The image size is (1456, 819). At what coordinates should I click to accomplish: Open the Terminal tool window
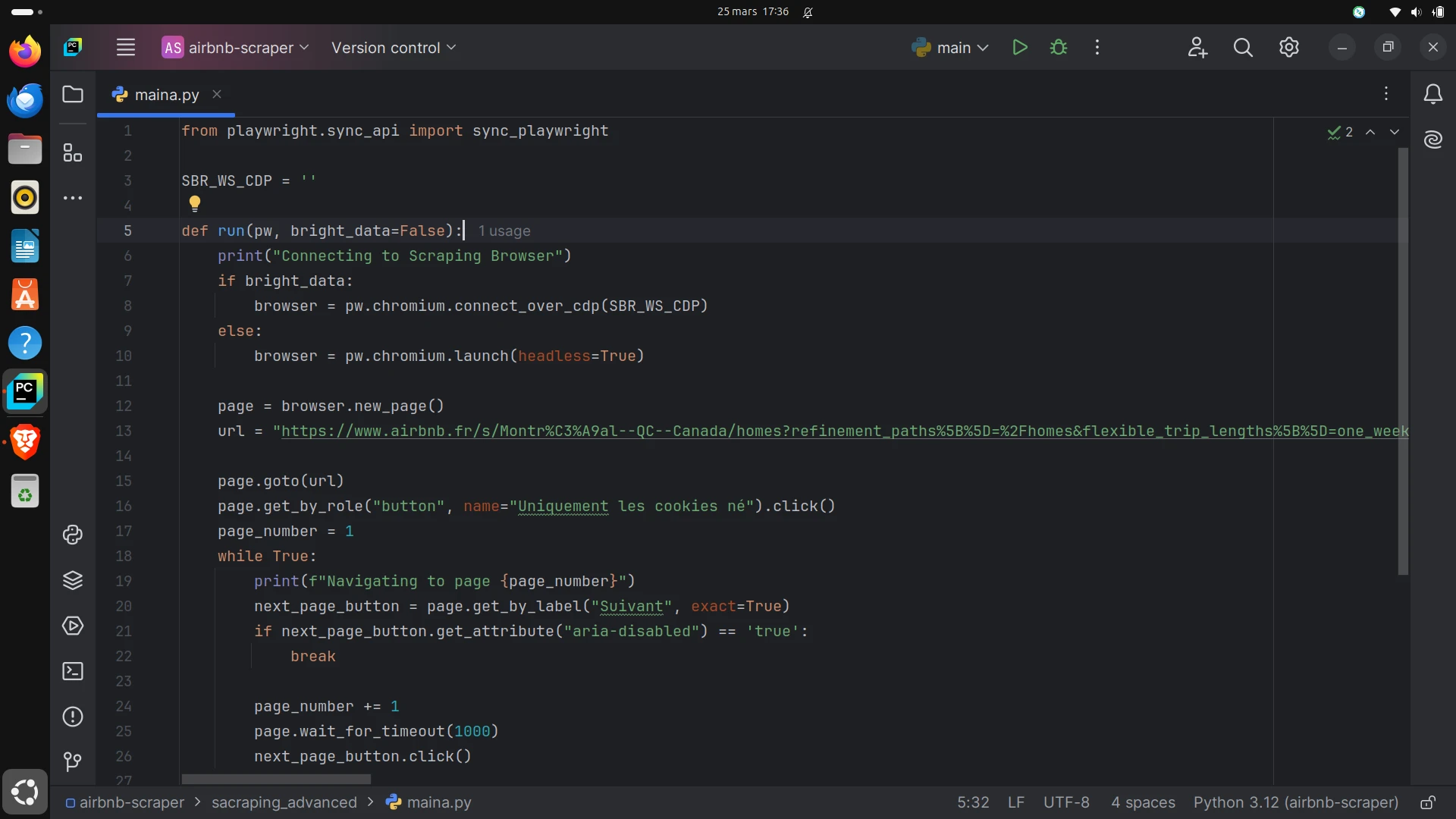point(73,672)
